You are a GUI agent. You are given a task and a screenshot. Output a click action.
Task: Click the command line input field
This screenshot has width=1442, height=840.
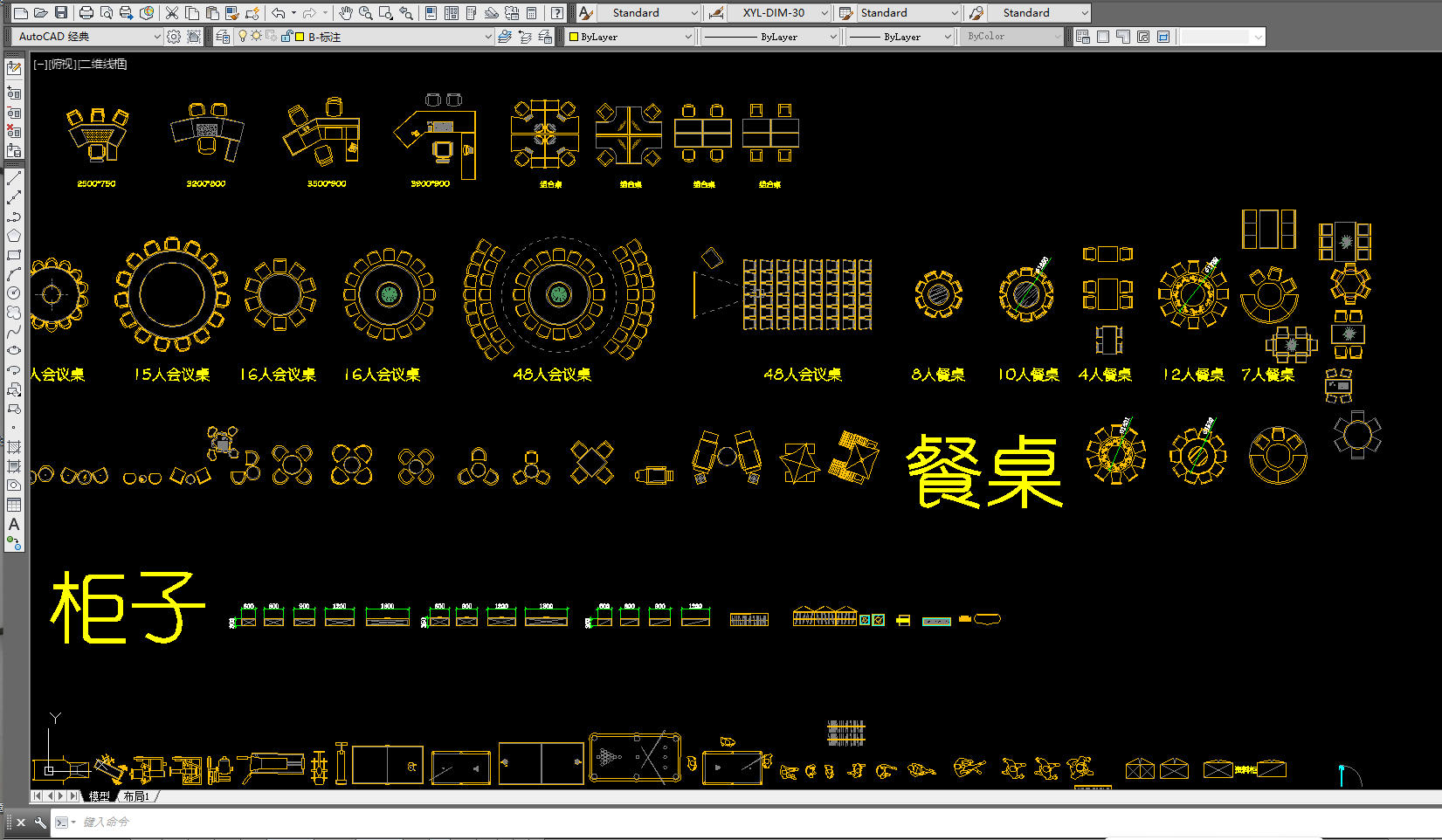(524, 822)
